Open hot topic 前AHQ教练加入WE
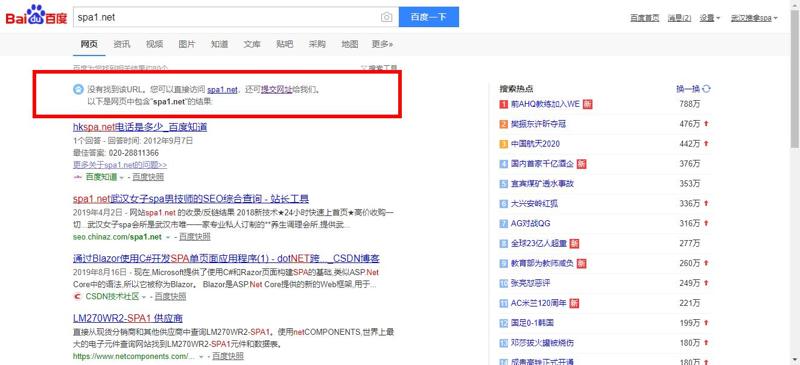The width and height of the screenshot is (800, 365). [x=545, y=104]
